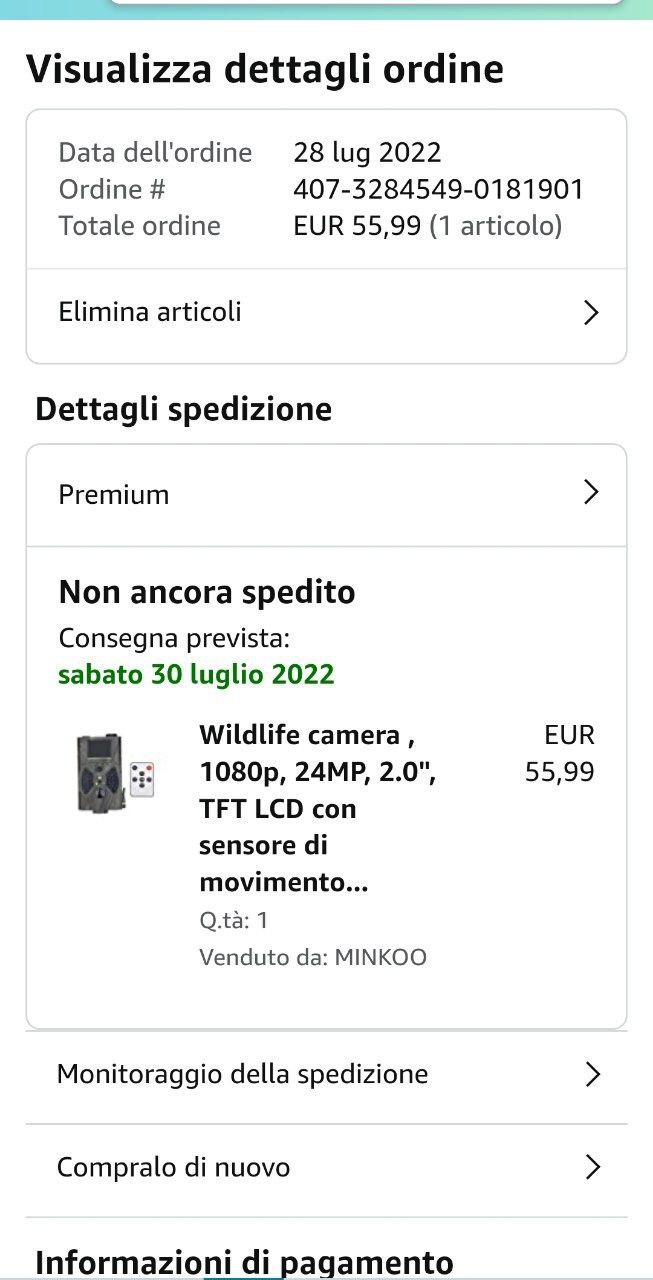Tap the Non ancora spedito status heading

[x=207, y=592]
